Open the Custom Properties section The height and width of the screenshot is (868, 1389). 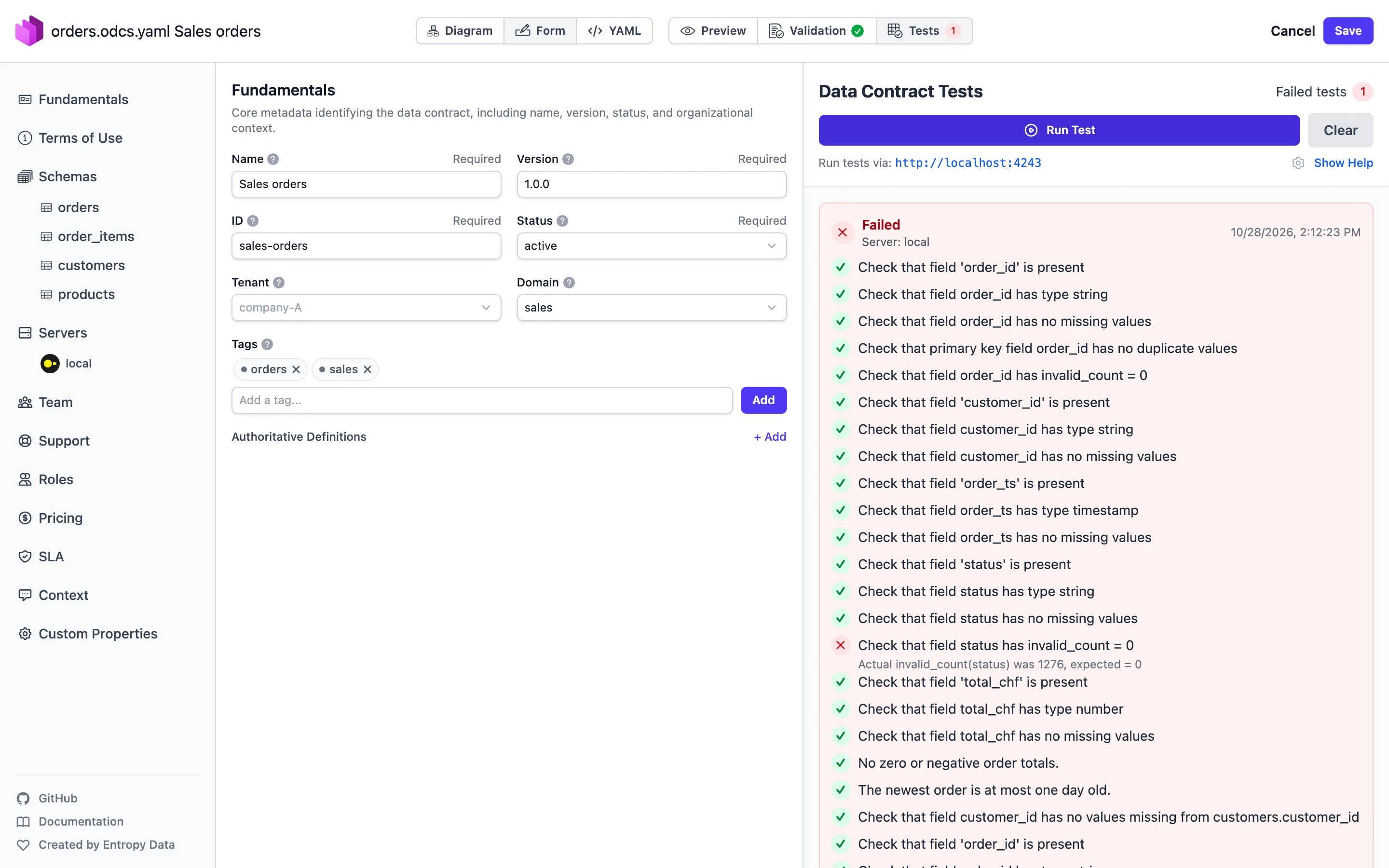(97, 634)
